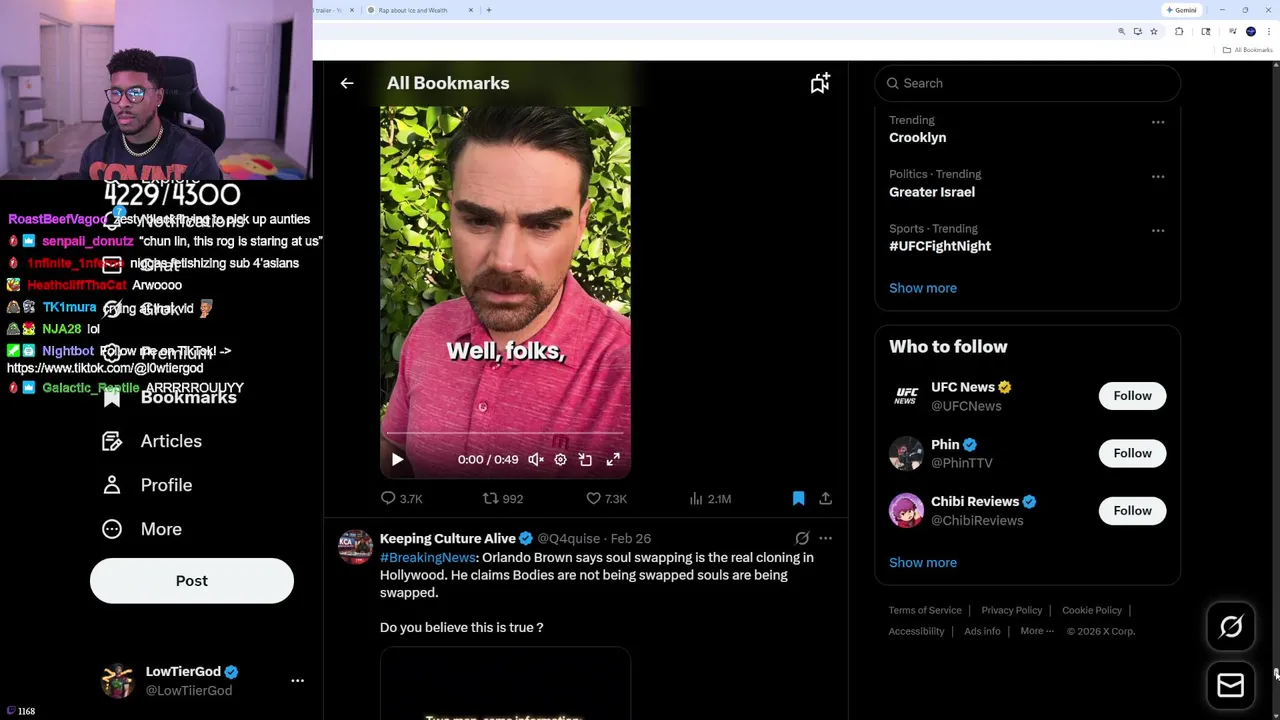Open the Chrome zoom indicator icon
The height and width of the screenshot is (720, 1280).
click(1121, 32)
